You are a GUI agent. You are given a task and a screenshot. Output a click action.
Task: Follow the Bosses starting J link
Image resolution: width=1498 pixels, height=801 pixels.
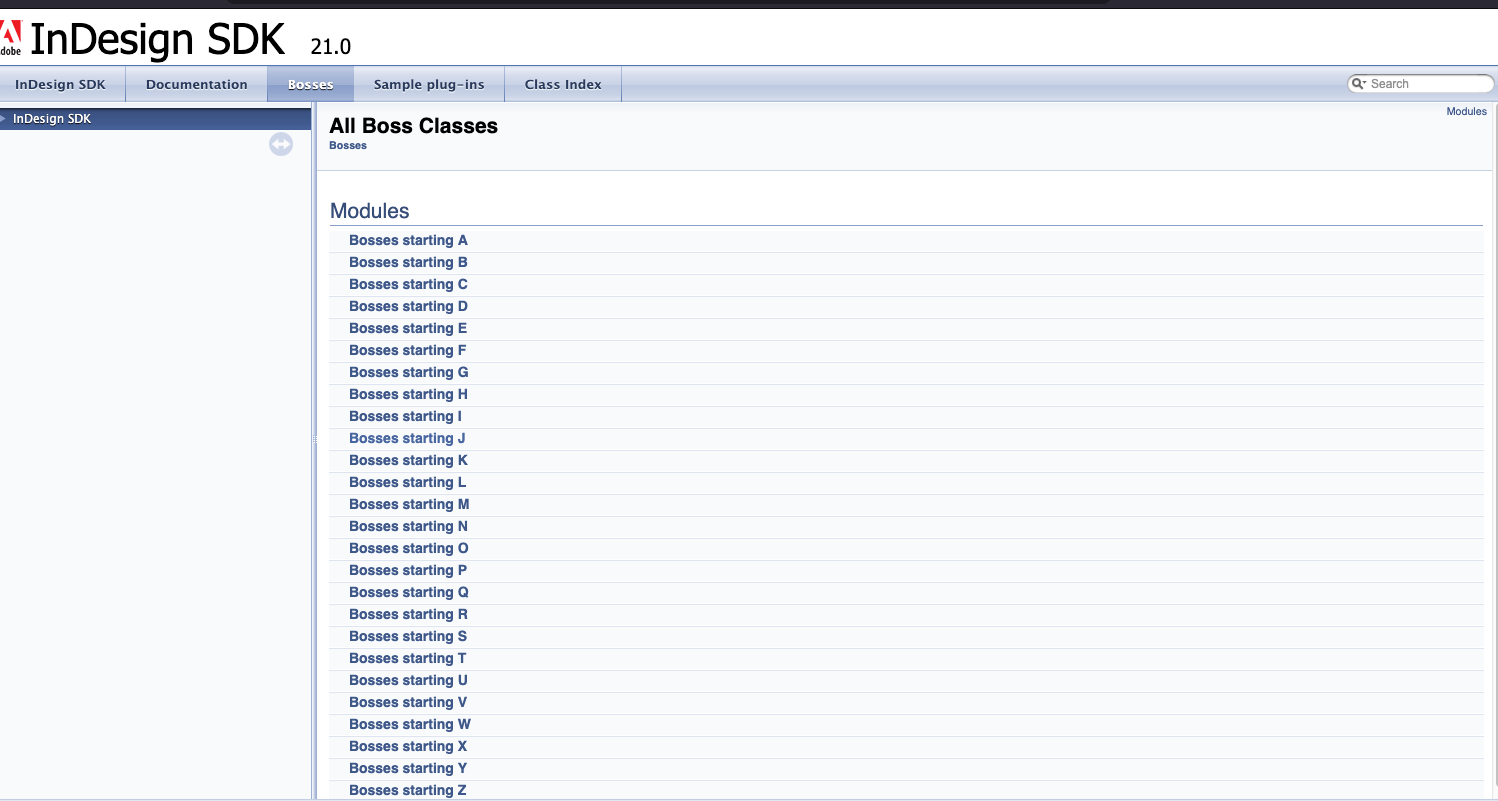point(407,439)
